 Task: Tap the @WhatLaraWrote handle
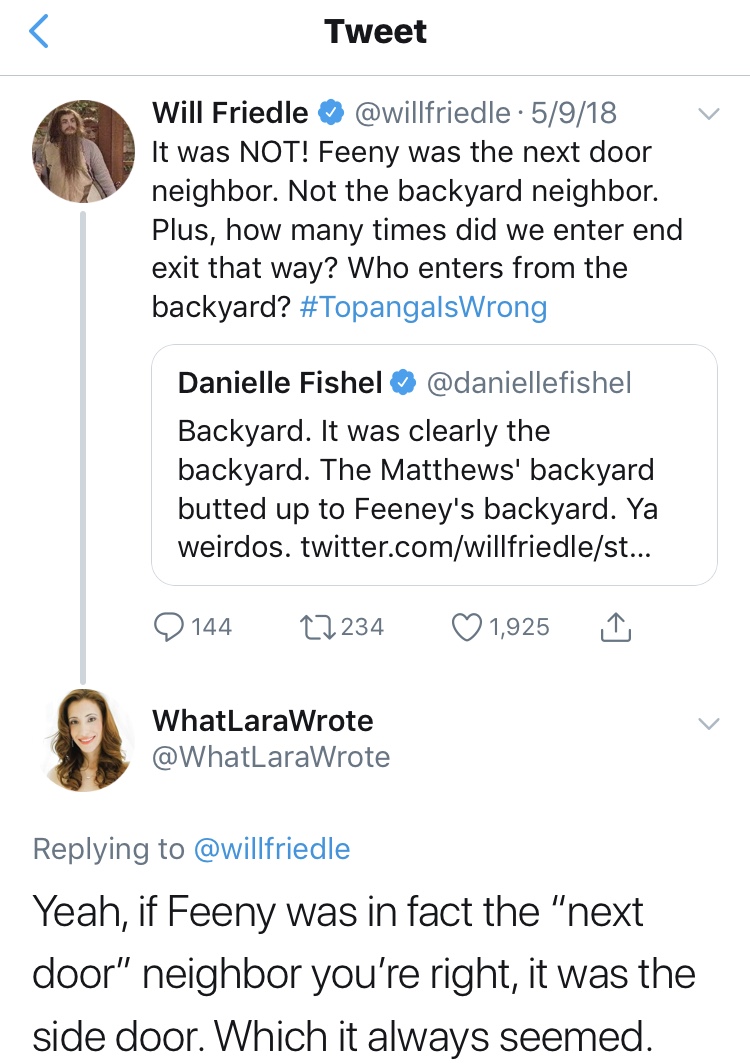pos(270,757)
